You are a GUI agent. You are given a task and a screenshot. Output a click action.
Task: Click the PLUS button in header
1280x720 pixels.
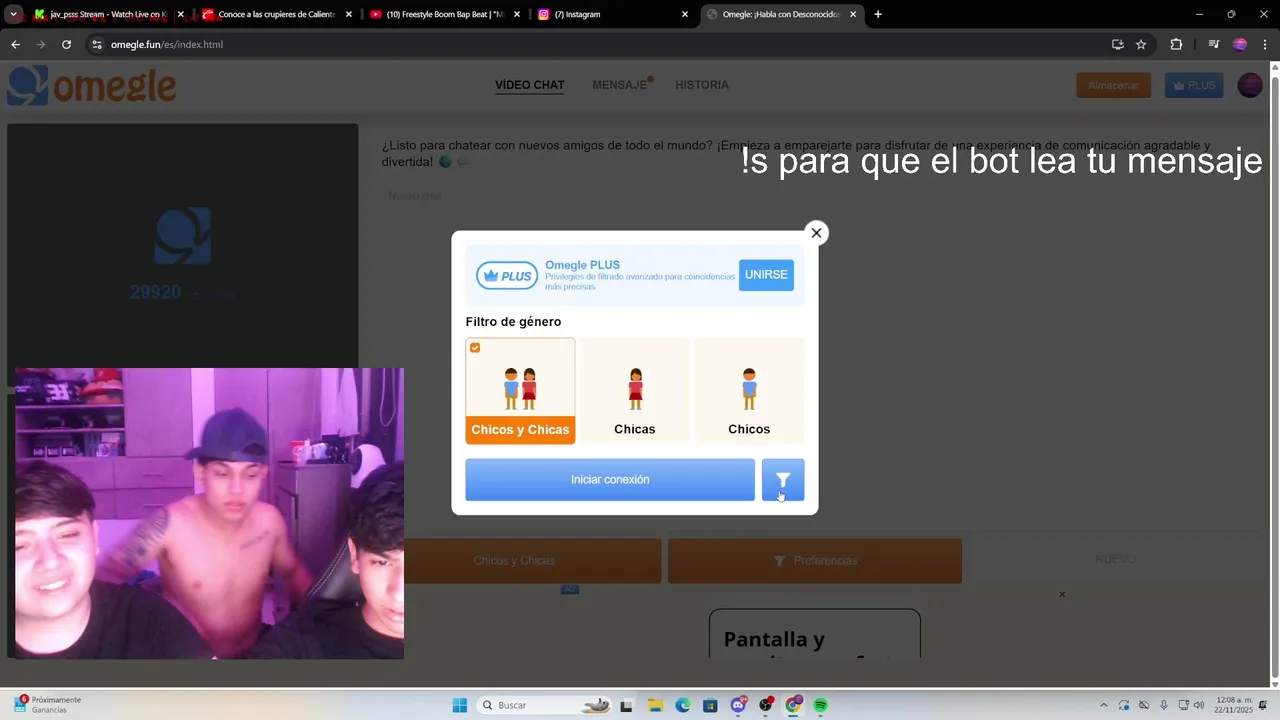1194,85
